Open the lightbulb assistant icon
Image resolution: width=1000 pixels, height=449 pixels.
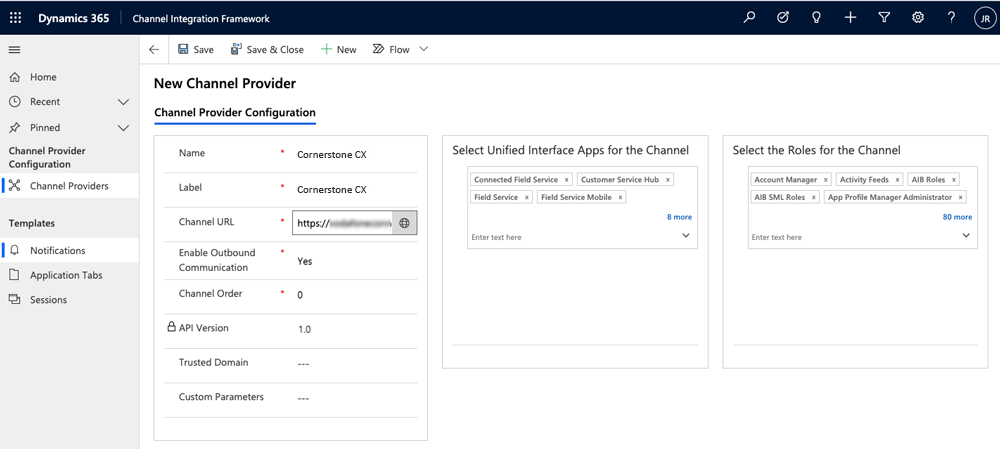click(816, 18)
